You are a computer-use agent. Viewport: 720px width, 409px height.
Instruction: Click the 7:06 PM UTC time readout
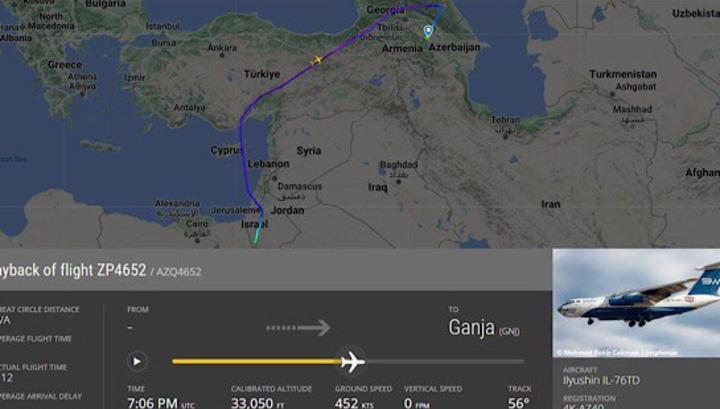[161, 403]
